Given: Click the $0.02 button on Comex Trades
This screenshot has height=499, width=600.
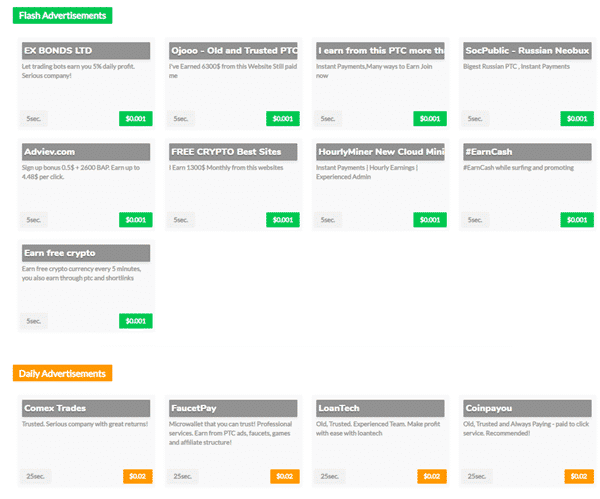Looking at the screenshot, I should click(x=137, y=476).
